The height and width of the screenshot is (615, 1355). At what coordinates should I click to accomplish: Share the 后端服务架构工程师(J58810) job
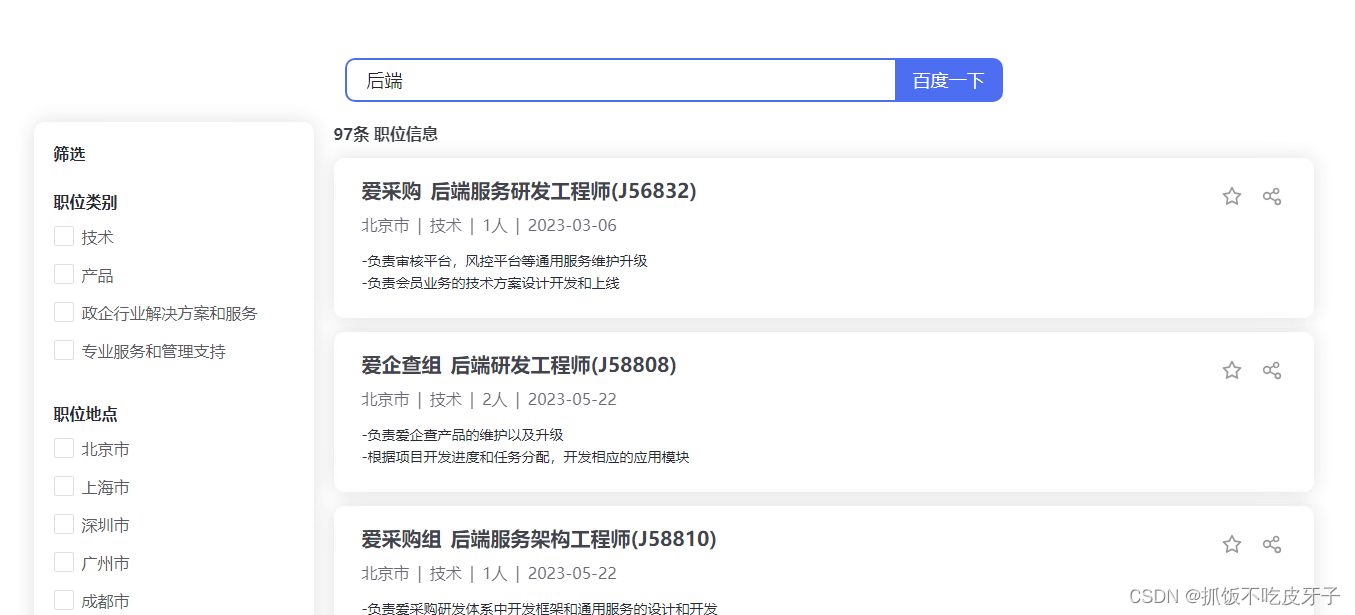(x=1271, y=544)
